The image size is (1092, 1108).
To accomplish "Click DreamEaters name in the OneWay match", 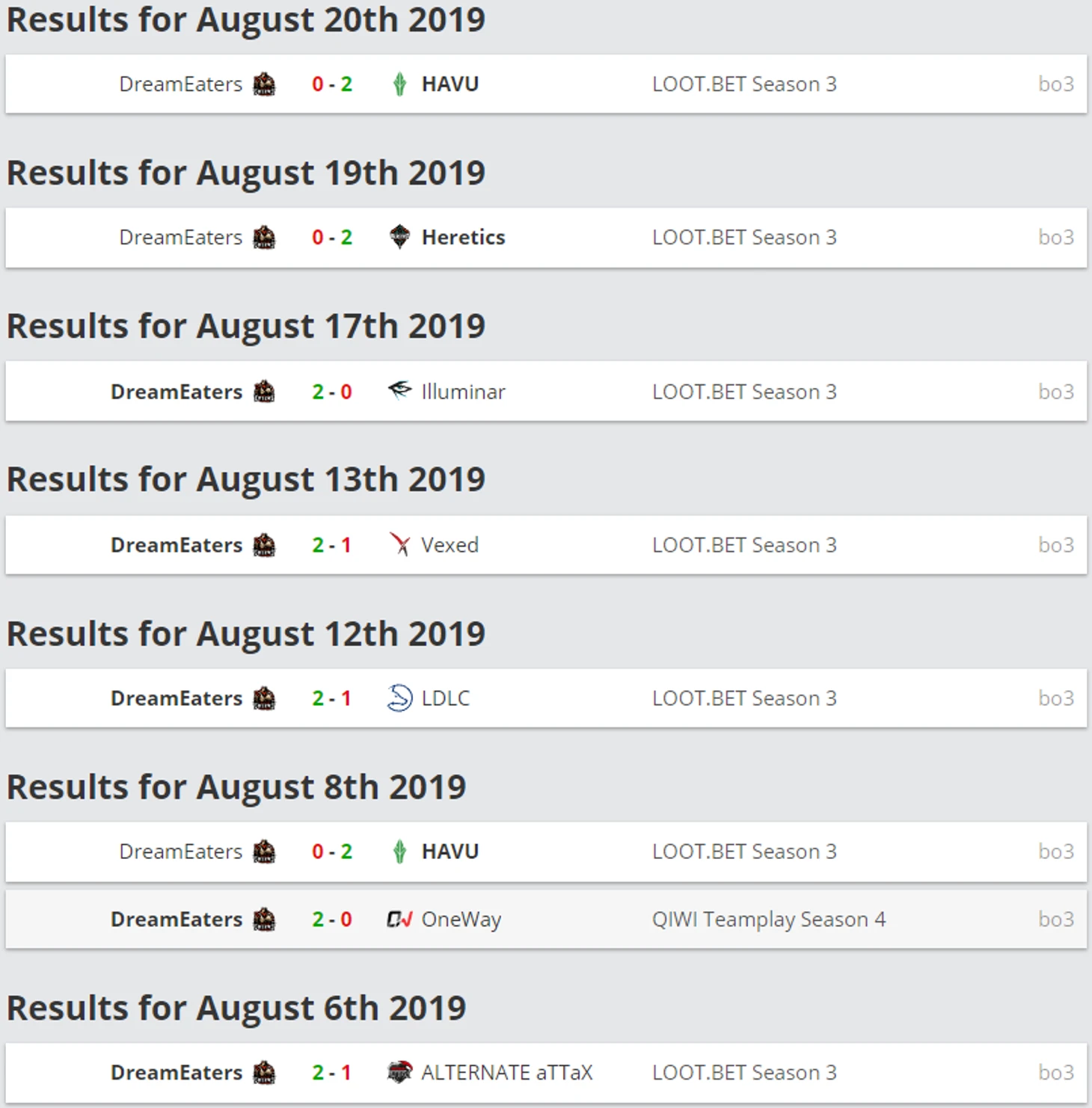I will pos(177,919).
